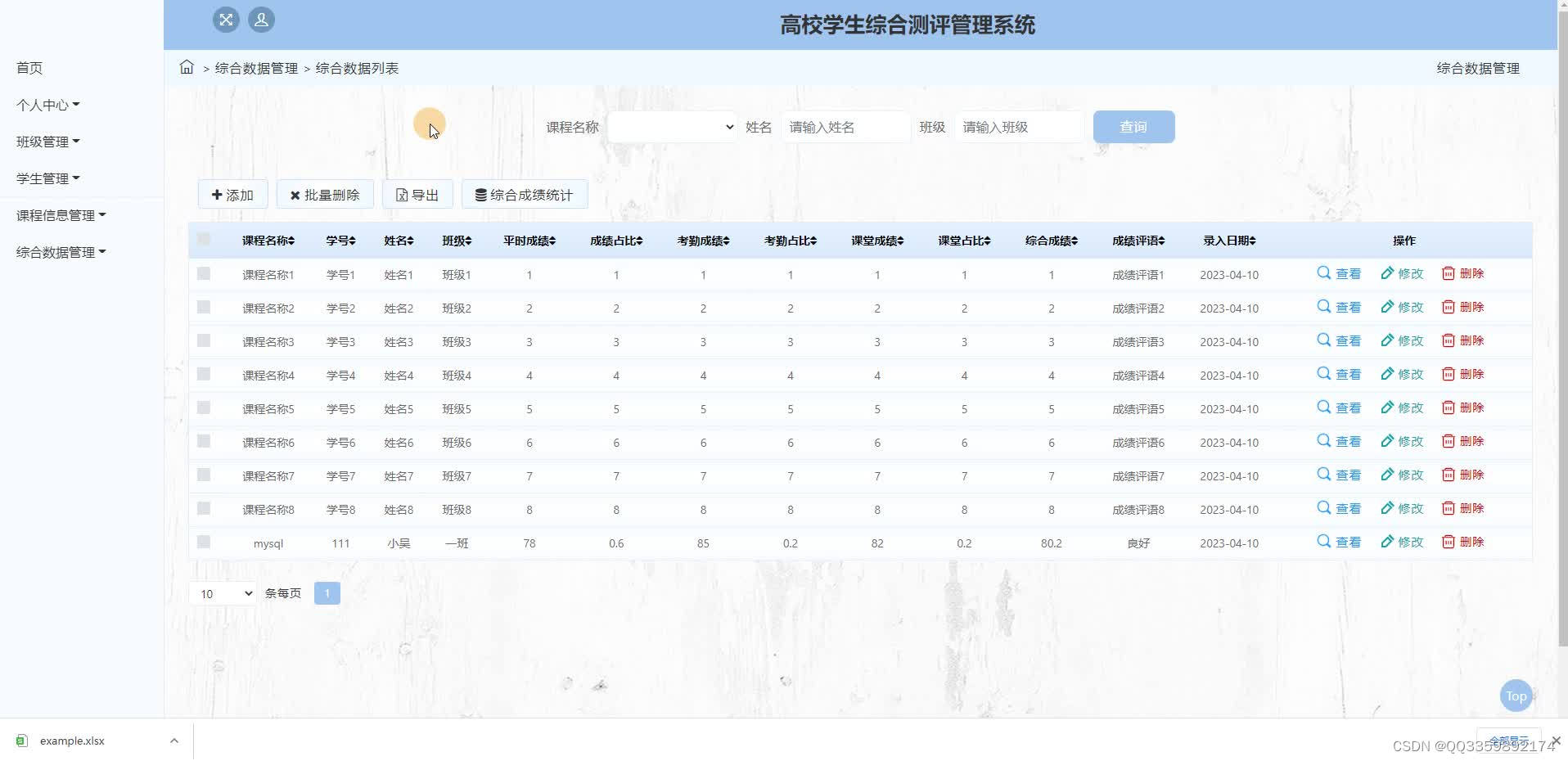Open the 课程名称 filter dropdown
Viewport: 1568px width, 761px height.
(673, 127)
